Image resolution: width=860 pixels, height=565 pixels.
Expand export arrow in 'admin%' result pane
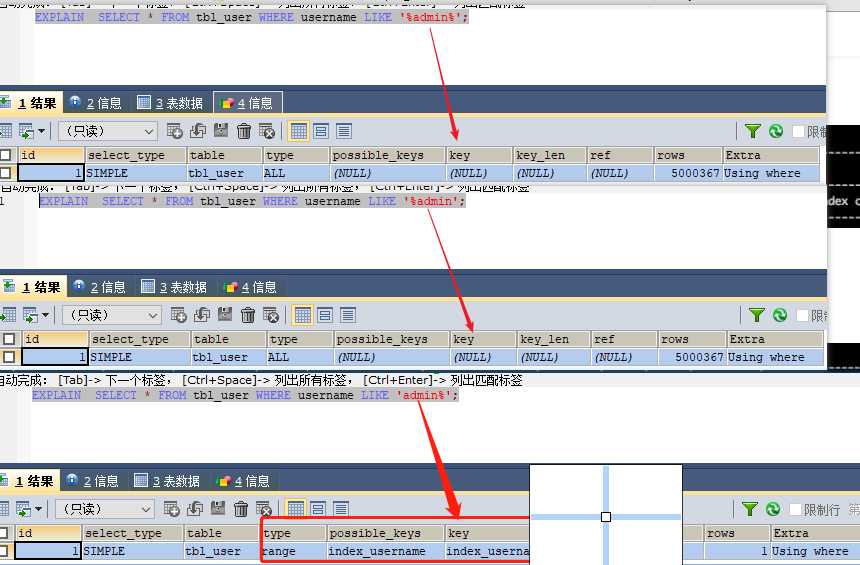(x=38, y=509)
